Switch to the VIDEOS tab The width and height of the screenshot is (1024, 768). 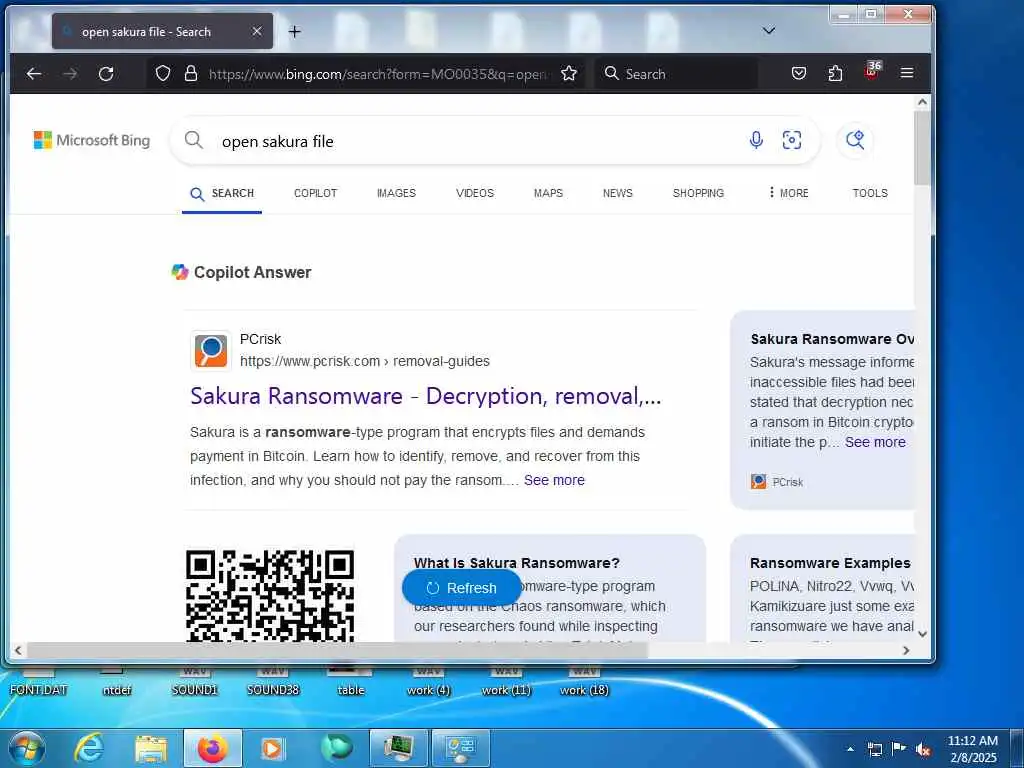[475, 193]
